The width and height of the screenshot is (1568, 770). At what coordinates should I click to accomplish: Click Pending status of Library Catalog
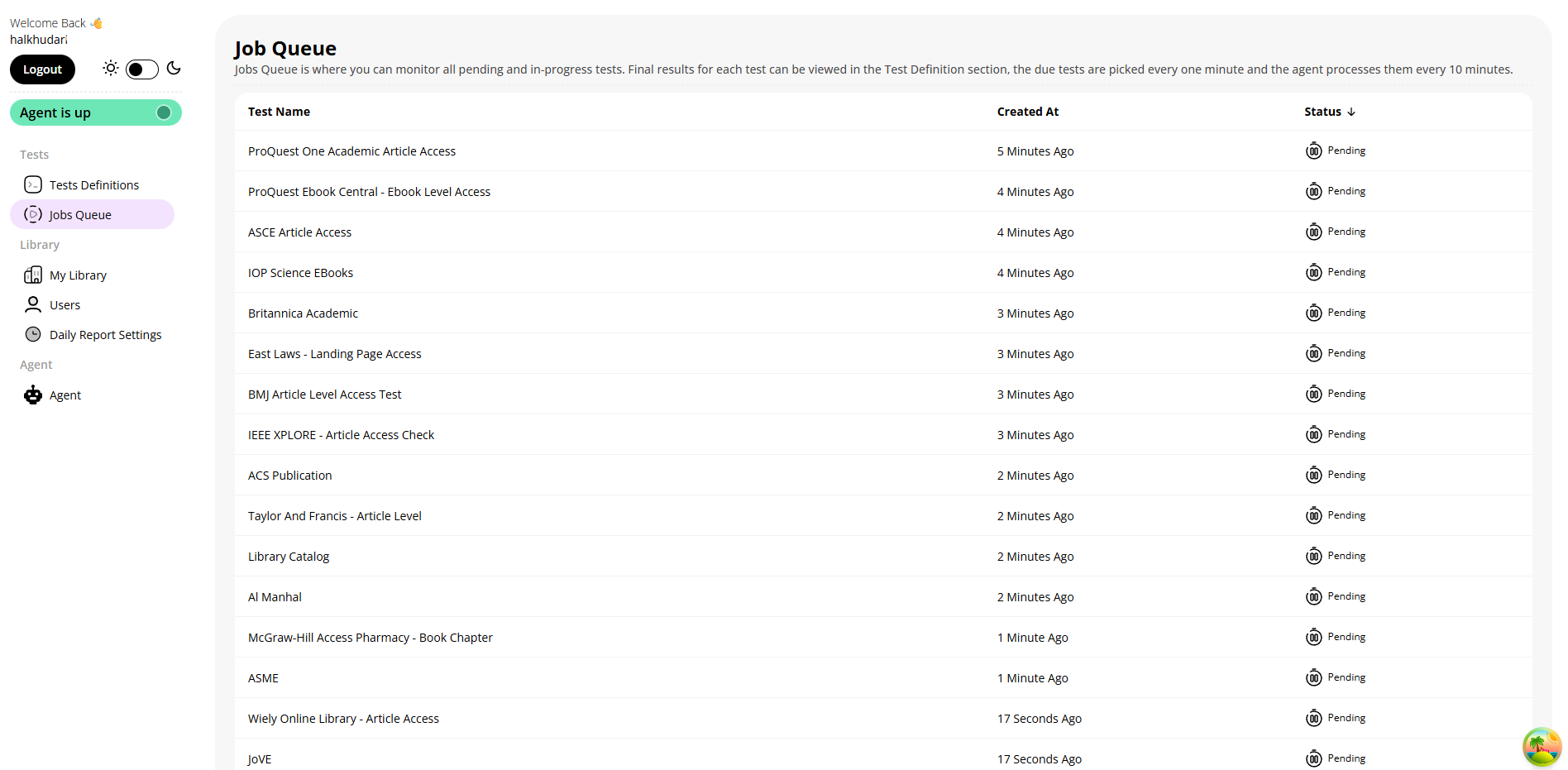1346,556
